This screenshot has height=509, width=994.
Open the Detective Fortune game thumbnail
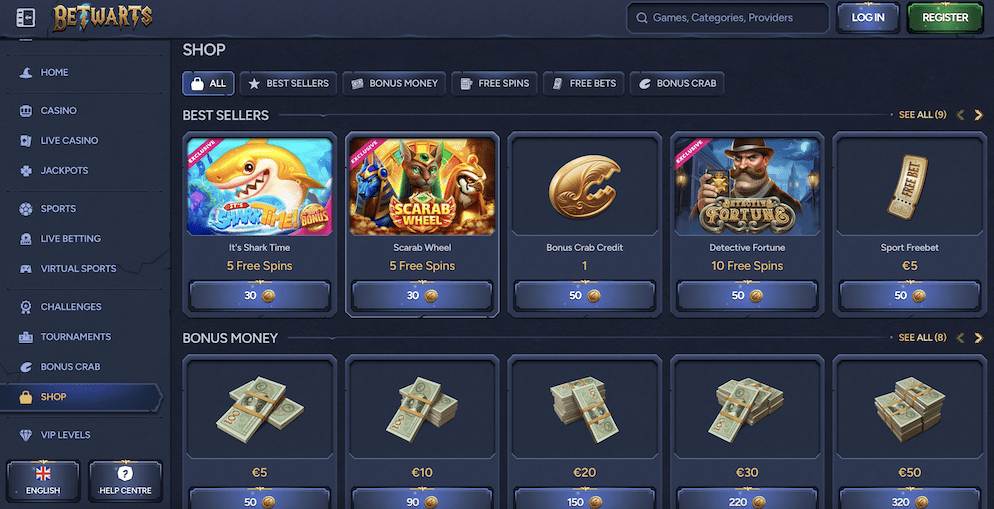tap(747, 186)
